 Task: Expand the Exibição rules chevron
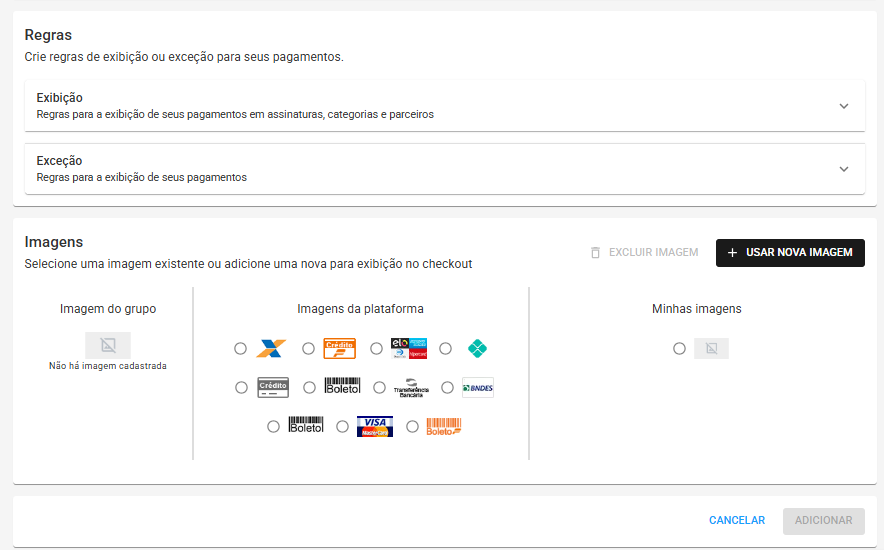844,106
